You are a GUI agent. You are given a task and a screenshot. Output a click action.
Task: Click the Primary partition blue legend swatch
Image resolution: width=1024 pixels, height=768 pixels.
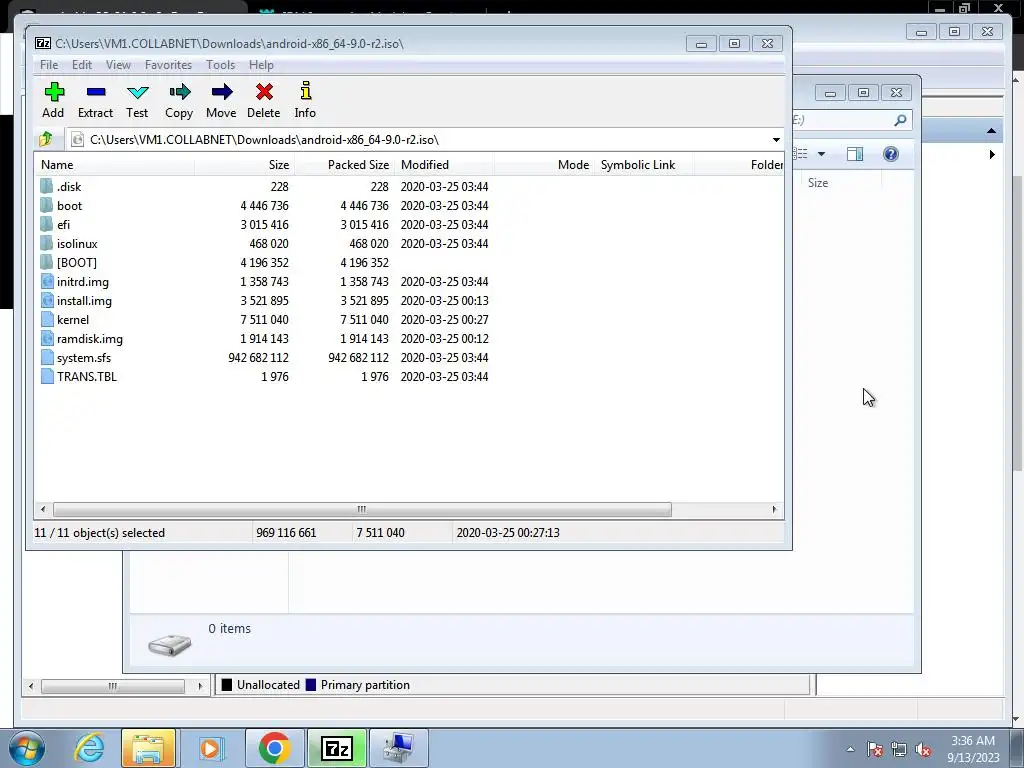tap(311, 684)
